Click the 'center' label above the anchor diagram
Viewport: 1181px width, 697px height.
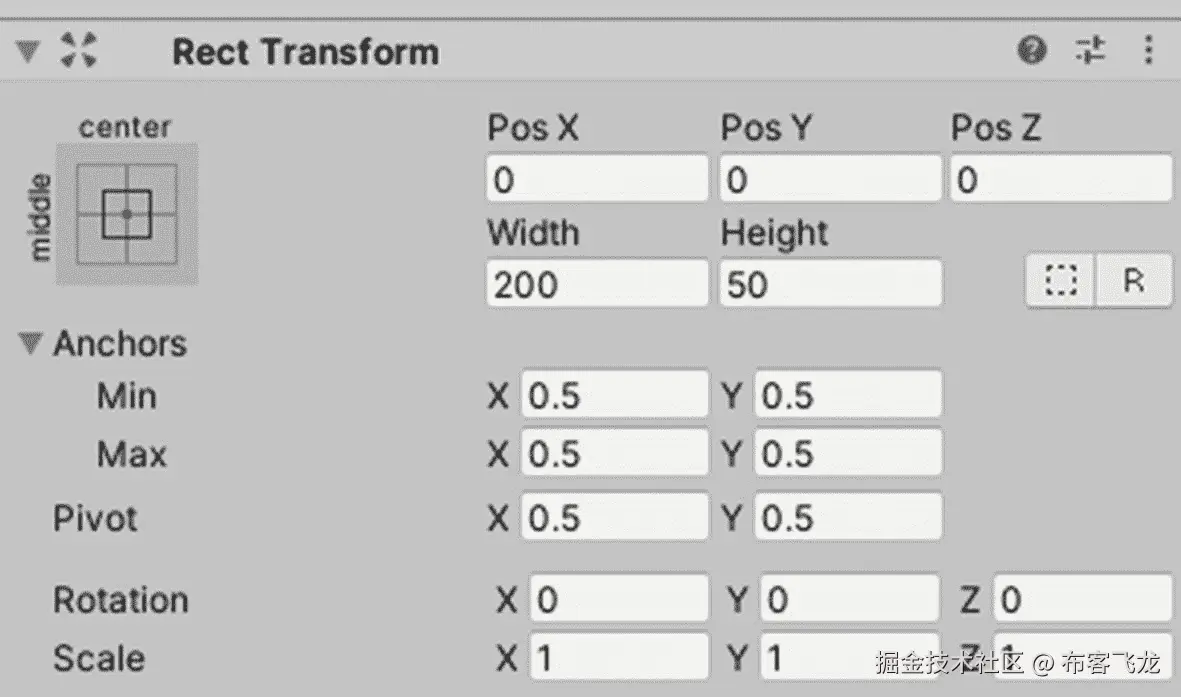pyautogui.click(x=124, y=126)
